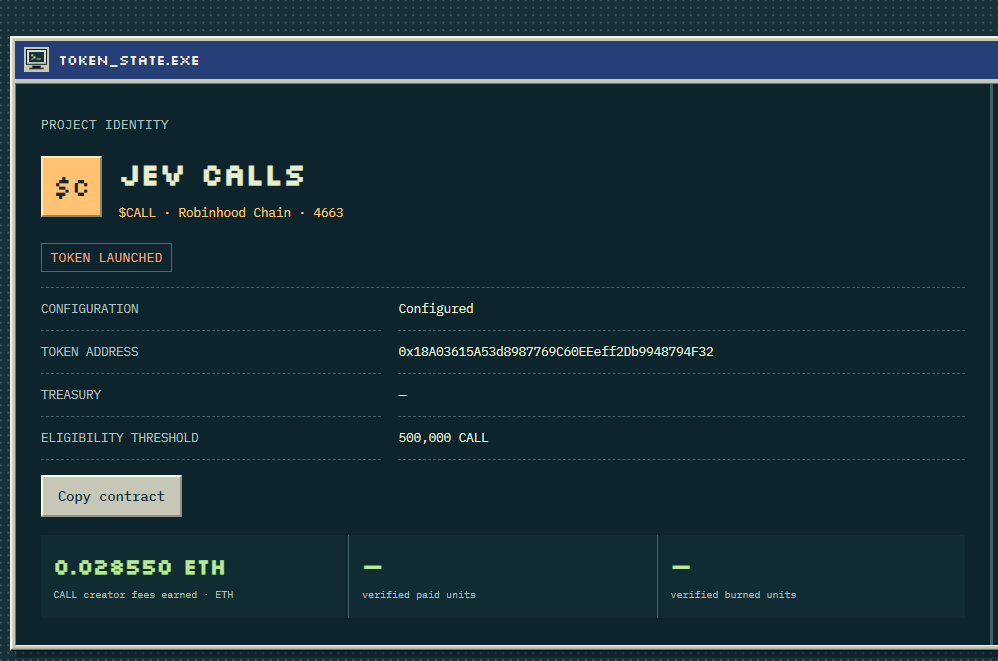
Task: Click the Configured status value
Action: tap(436, 309)
